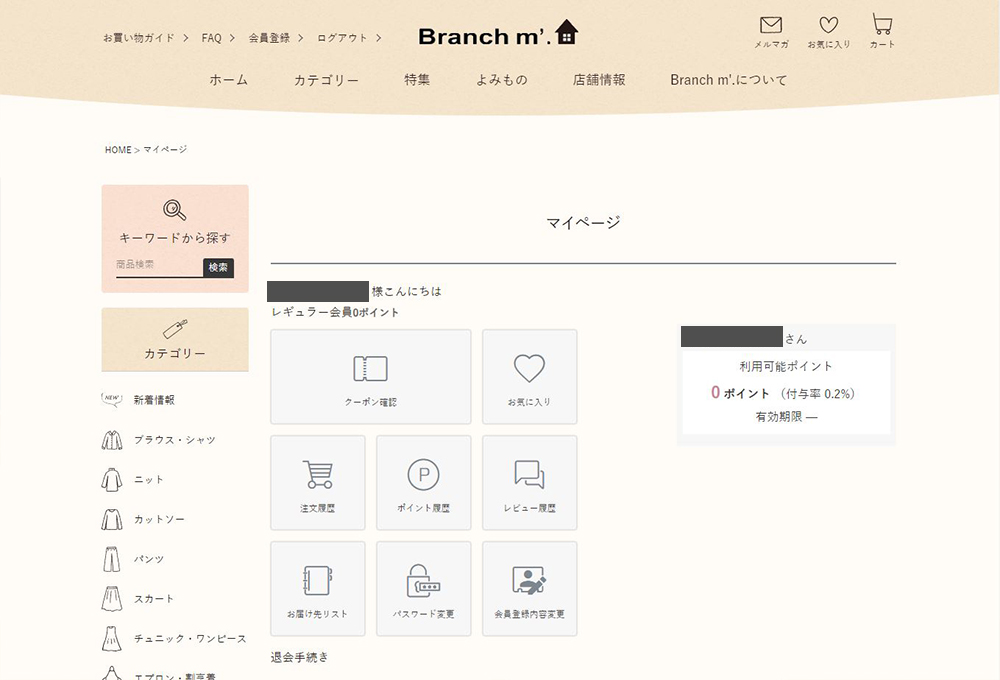
Task: Open the 特集 menu item
Action: [417, 80]
